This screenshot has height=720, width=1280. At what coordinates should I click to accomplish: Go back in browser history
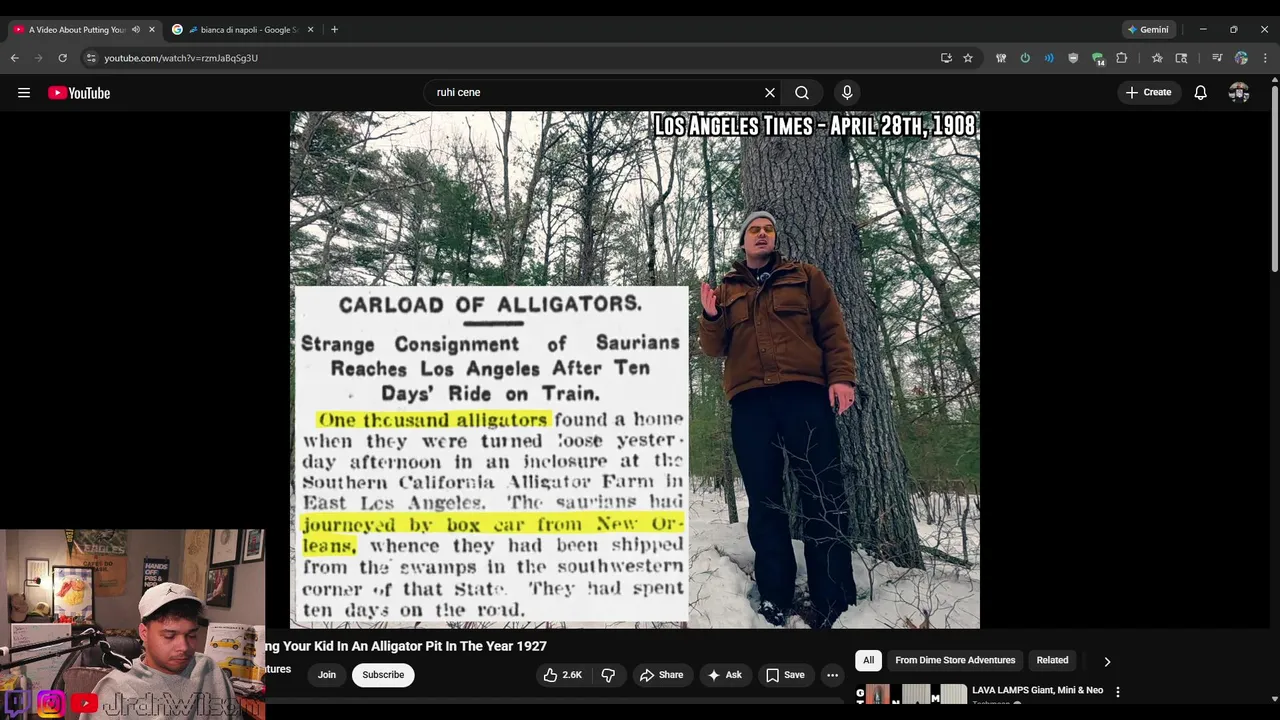pyautogui.click(x=14, y=58)
